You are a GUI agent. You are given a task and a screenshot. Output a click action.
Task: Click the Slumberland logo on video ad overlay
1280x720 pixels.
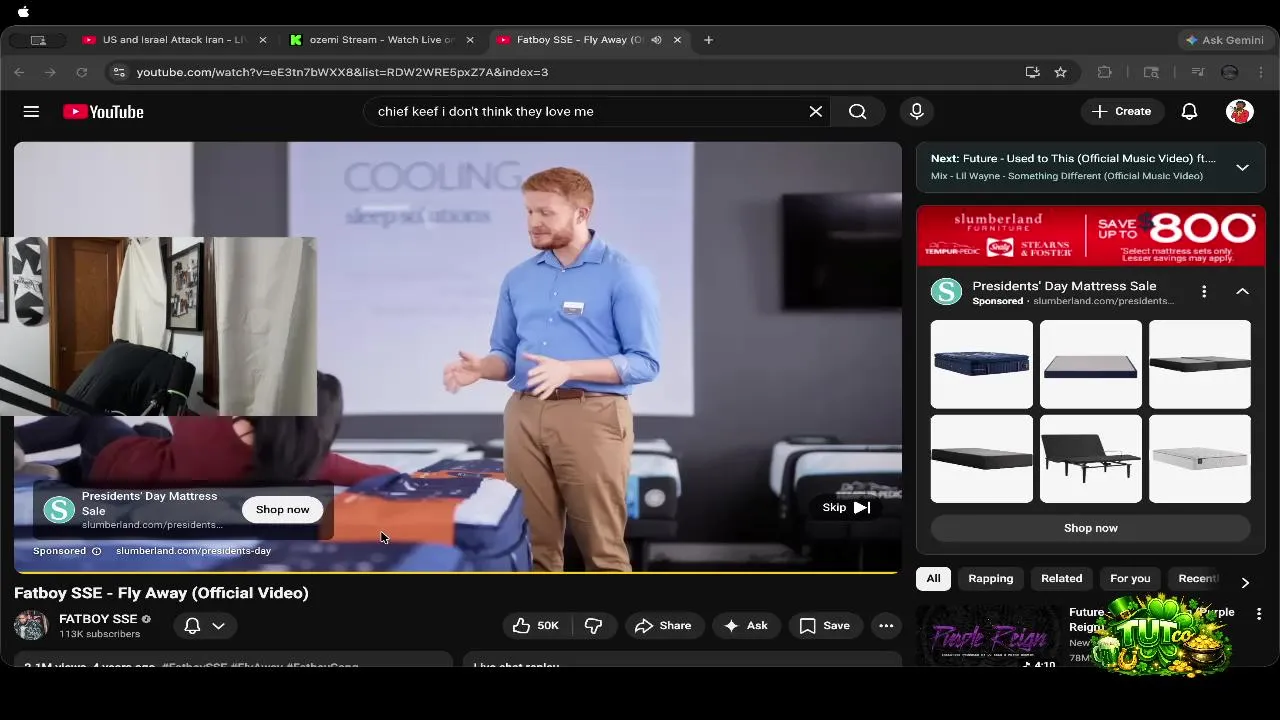[59, 510]
